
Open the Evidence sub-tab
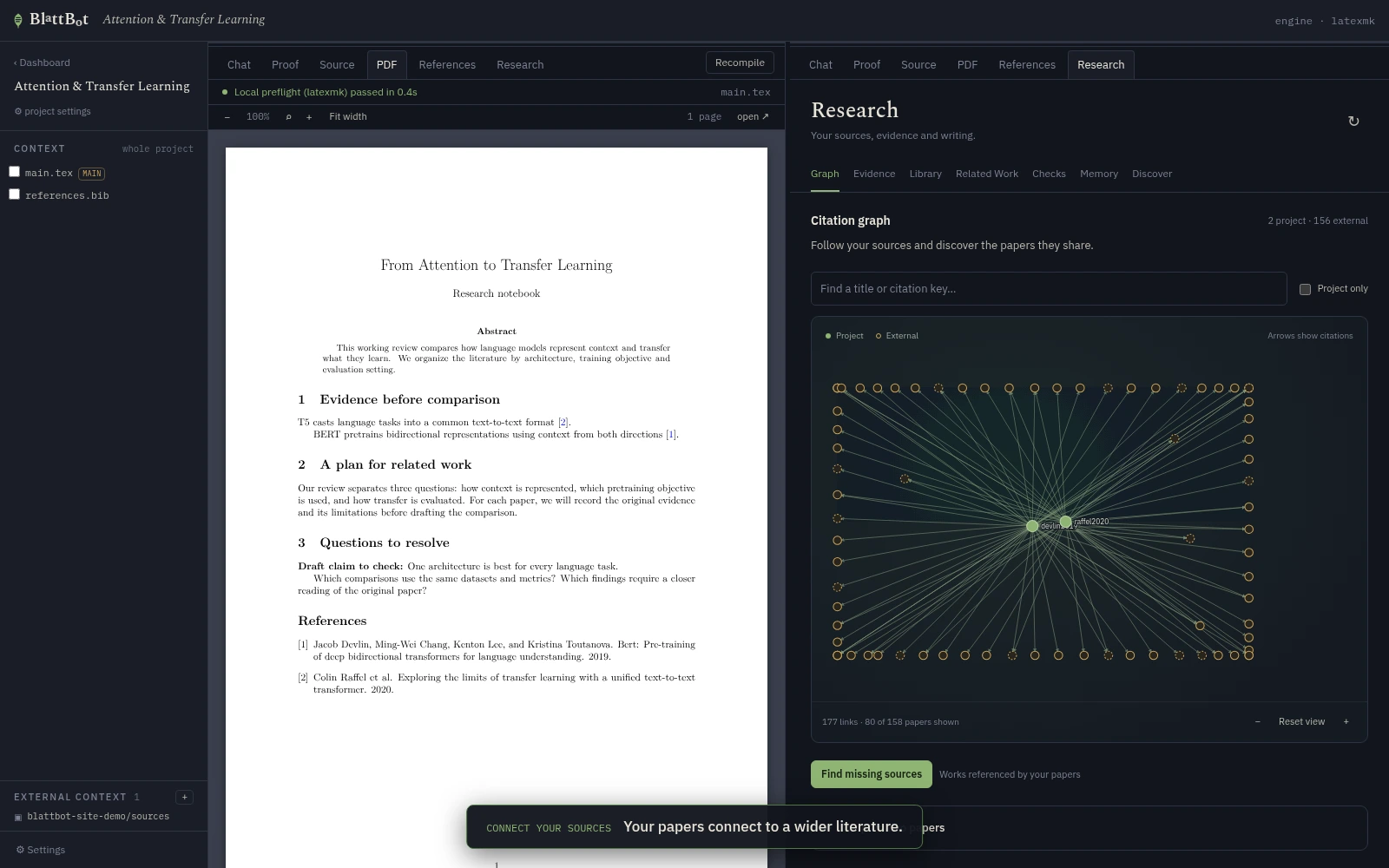coord(874,174)
